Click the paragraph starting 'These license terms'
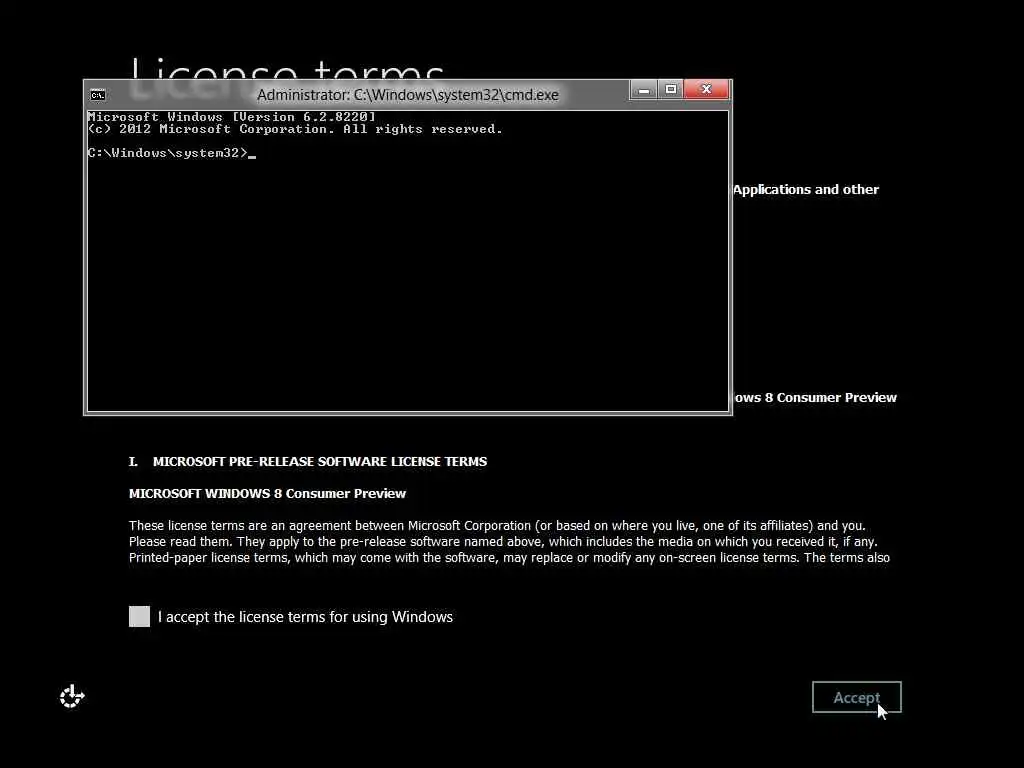Image resolution: width=1024 pixels, height=768 pixels. (x=509, y=541)
